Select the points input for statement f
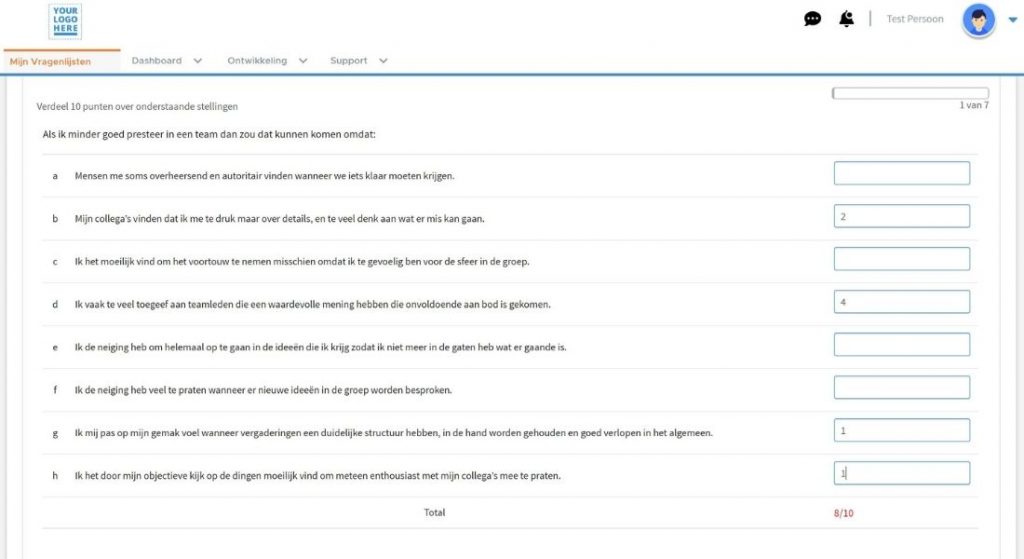This screenshot has height=559, width=1024. [x=901, y=387]
